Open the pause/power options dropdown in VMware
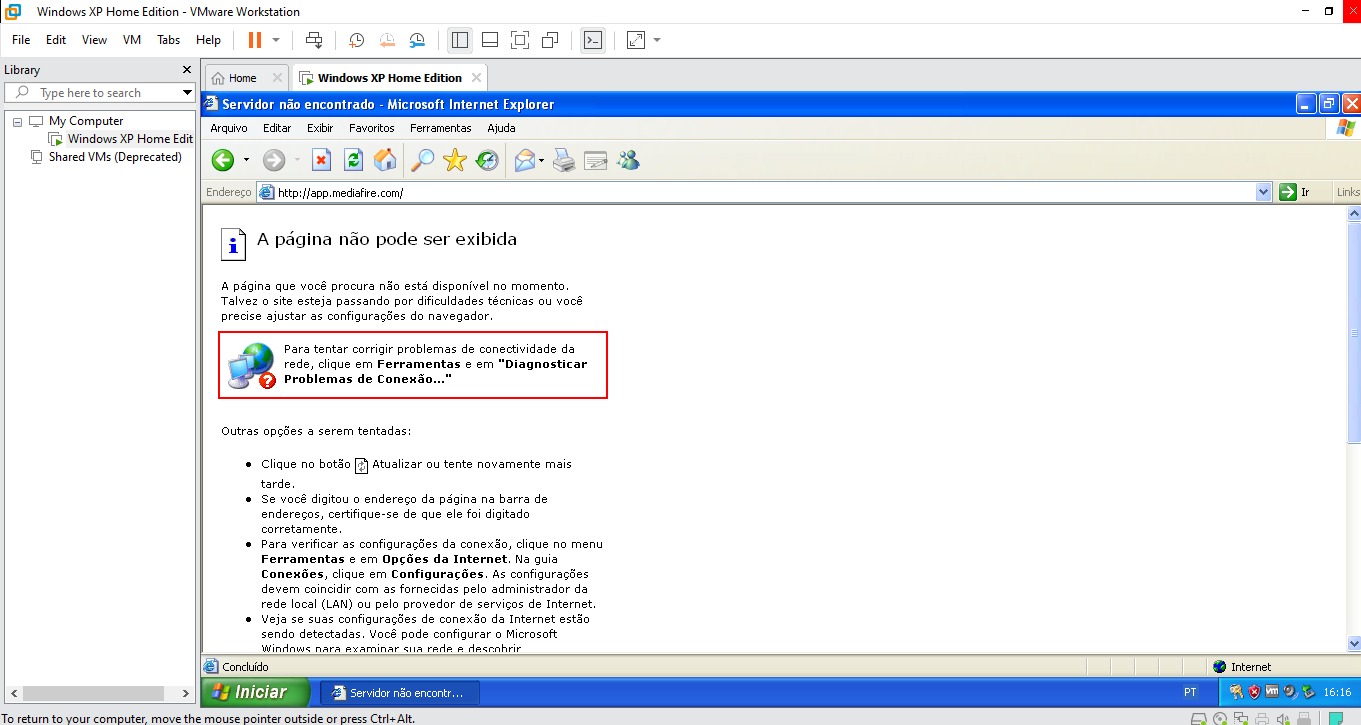Screen dimensions: 1361x725 pyautogui.click(x=277, y=40)
